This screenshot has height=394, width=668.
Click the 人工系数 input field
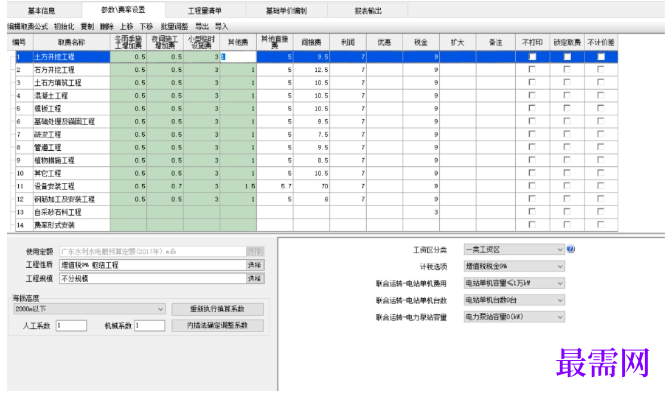(x=71, y=325)
